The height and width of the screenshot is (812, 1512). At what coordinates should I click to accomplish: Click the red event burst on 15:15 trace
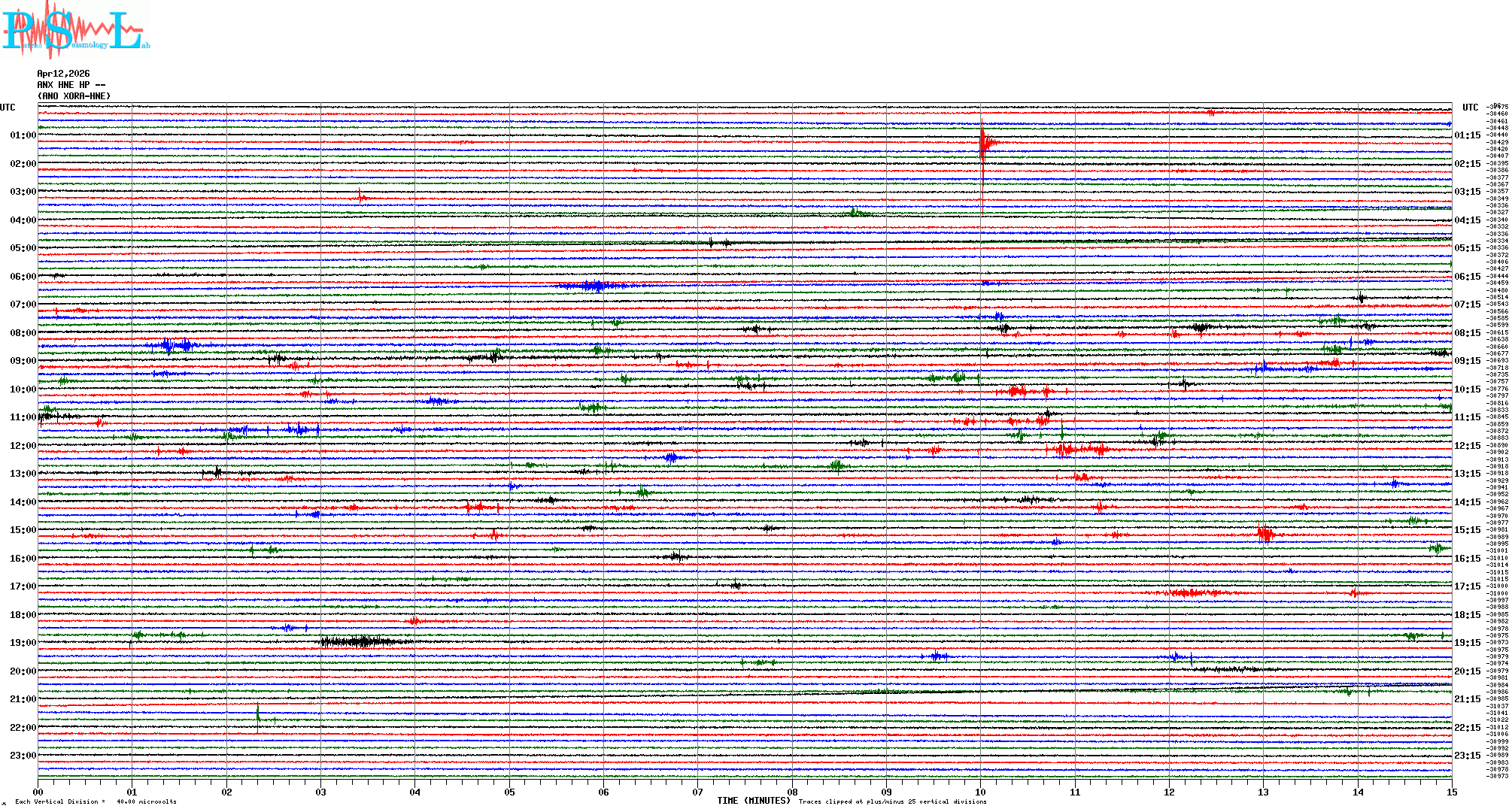(x=1265, y=534)
